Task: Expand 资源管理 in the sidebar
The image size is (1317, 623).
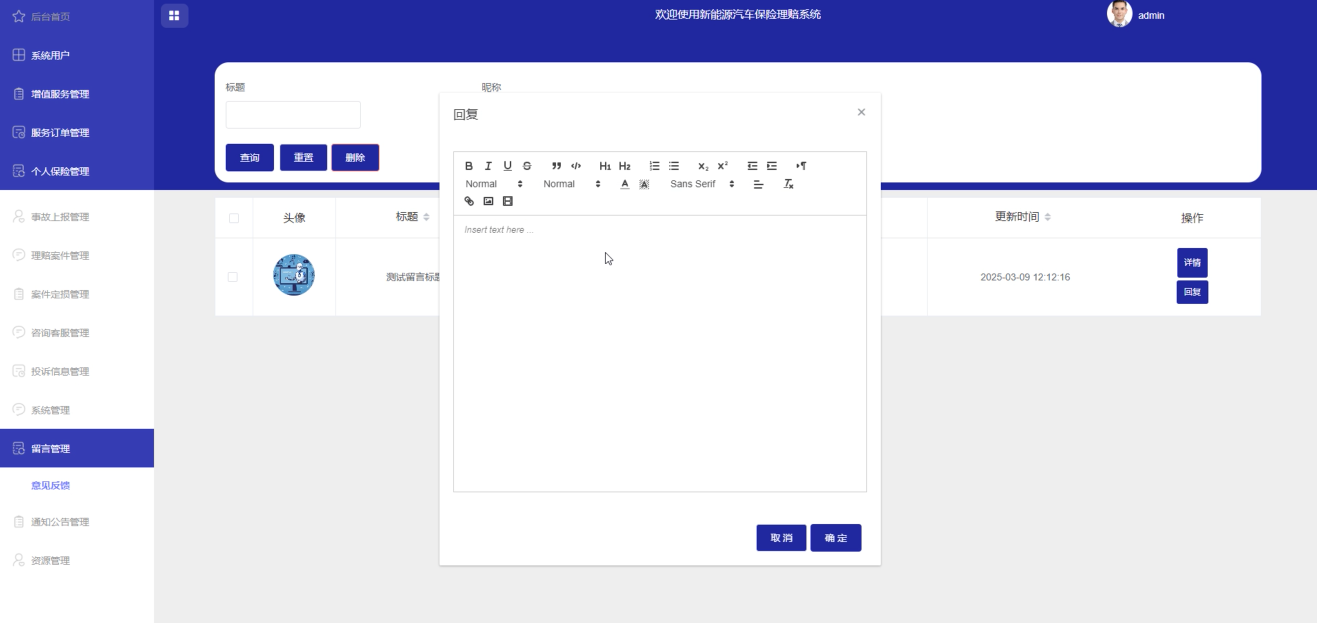Action: (77, 560)
